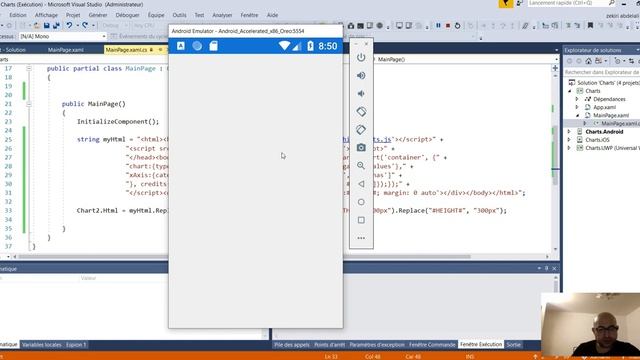Activate emulator zoom magnifier
The height and width of the screenshot is (360, 640).
click(x=361, y=165)
